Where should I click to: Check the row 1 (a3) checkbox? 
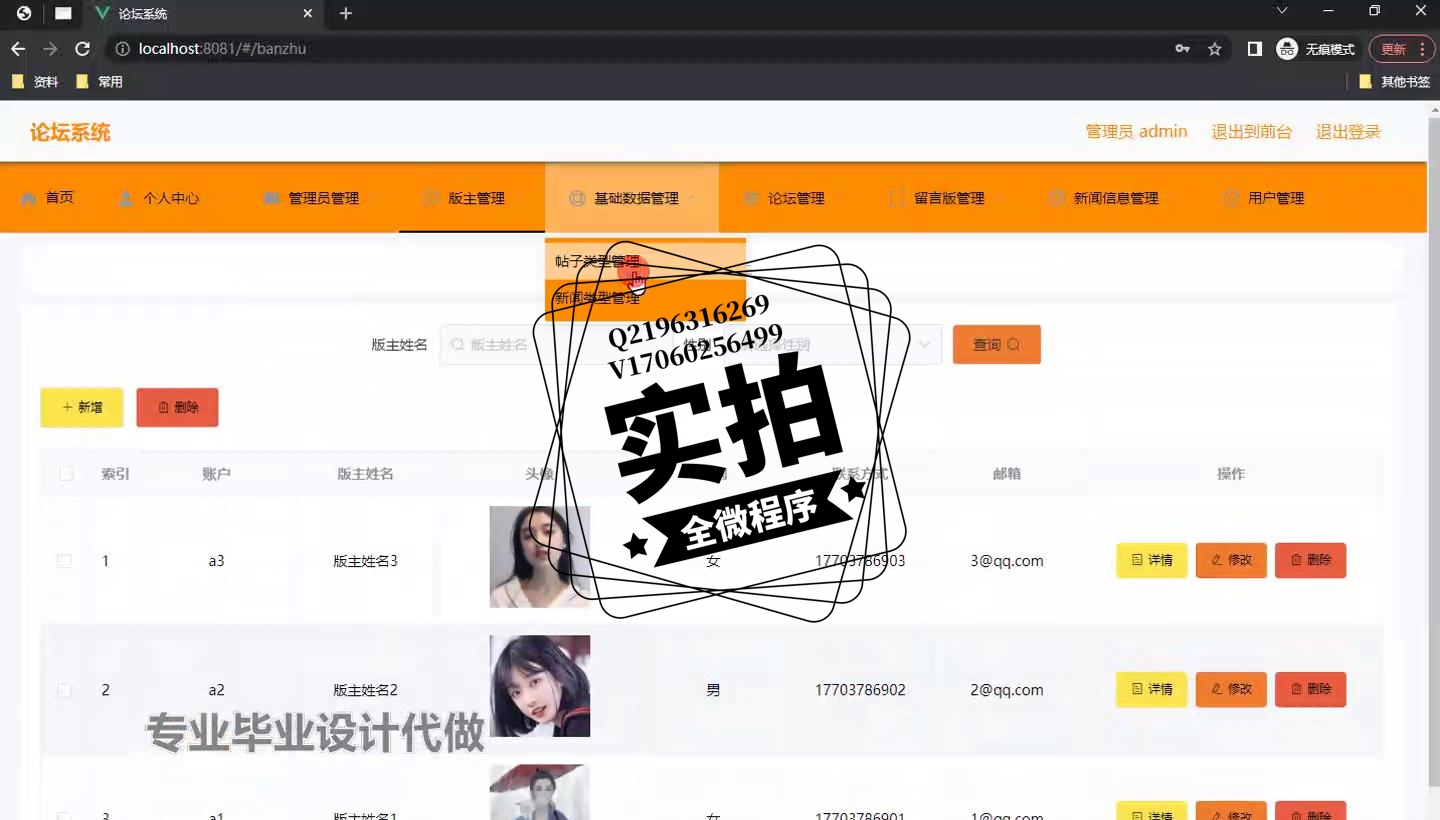click(64, 561)
